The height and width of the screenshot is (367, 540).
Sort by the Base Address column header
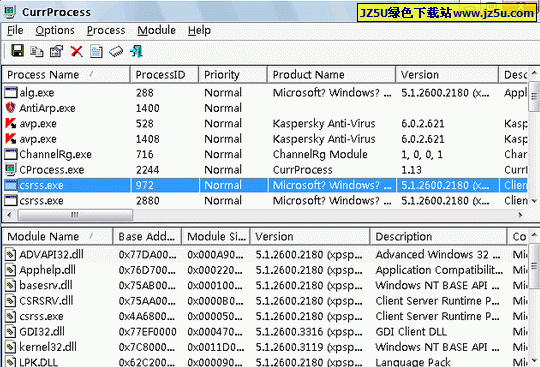[147, 237]
